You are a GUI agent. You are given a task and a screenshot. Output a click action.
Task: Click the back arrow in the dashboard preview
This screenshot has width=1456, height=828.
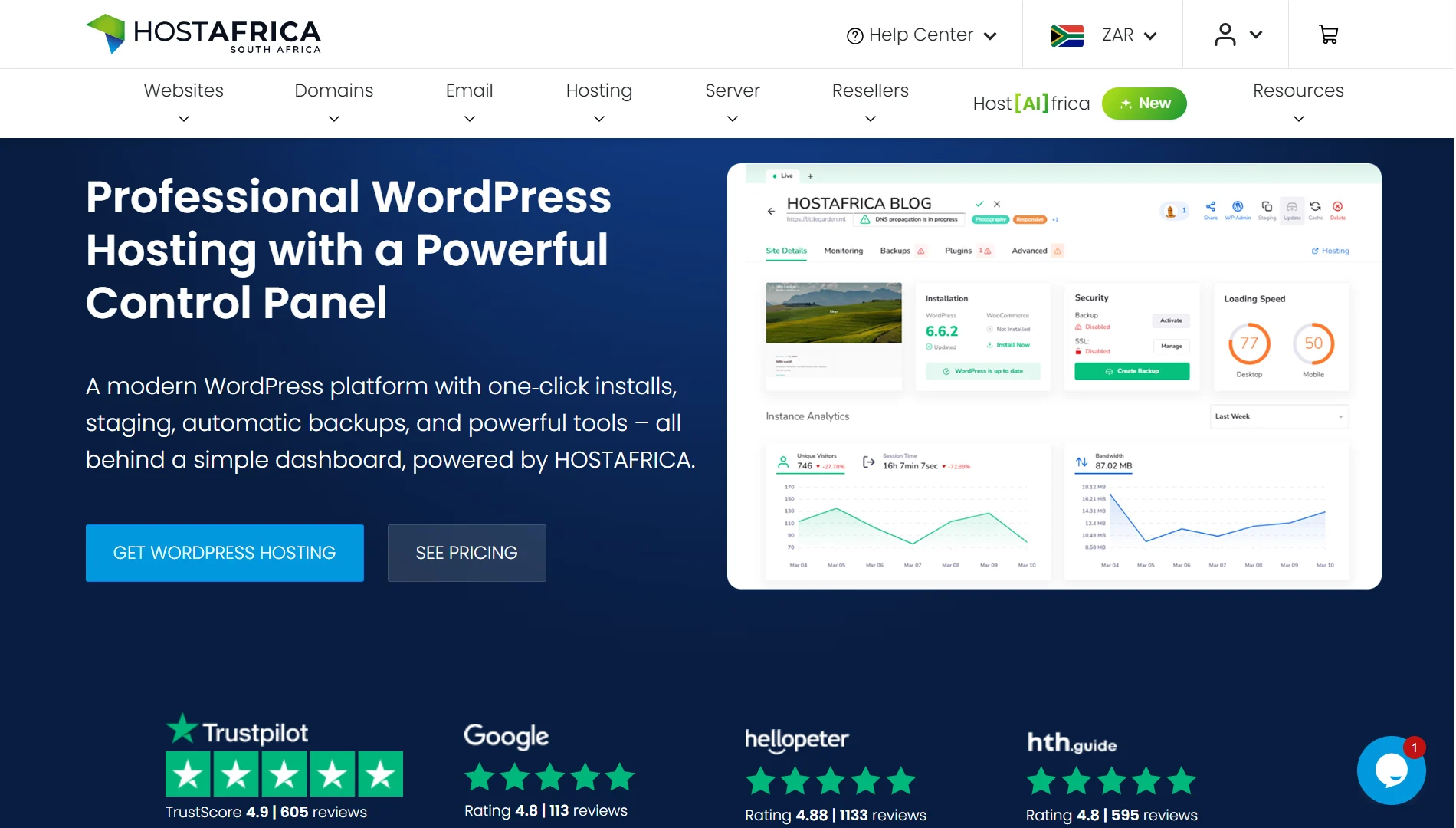(x=771, y=211)
